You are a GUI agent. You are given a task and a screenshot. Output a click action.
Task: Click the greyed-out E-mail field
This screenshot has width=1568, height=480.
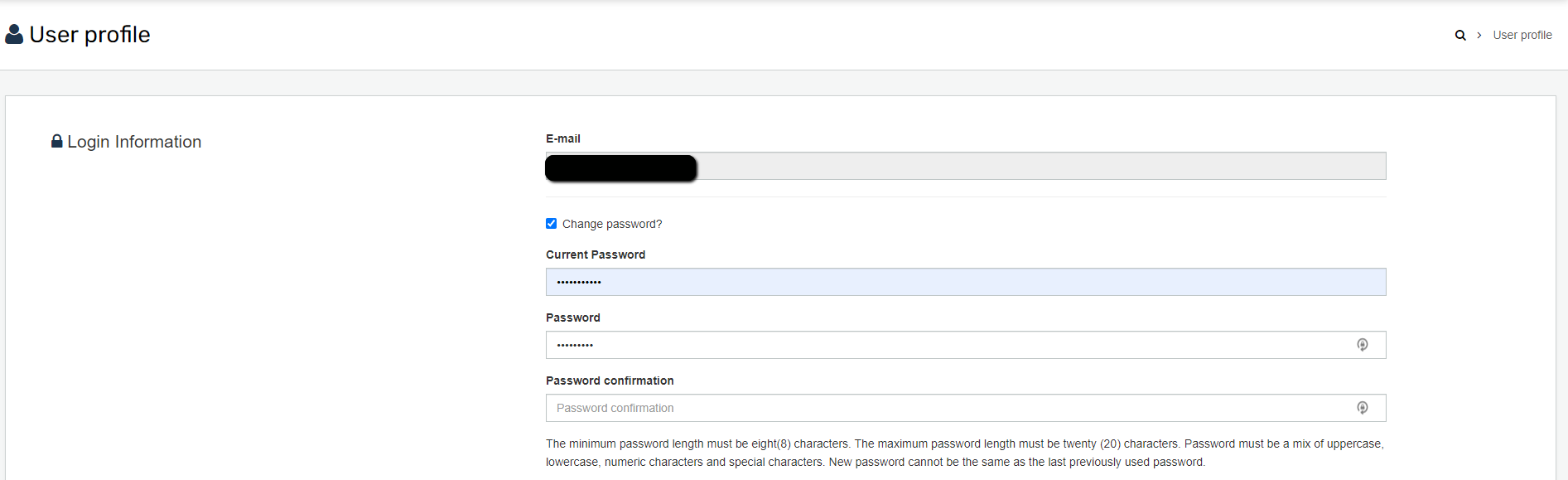coord(966,166)
